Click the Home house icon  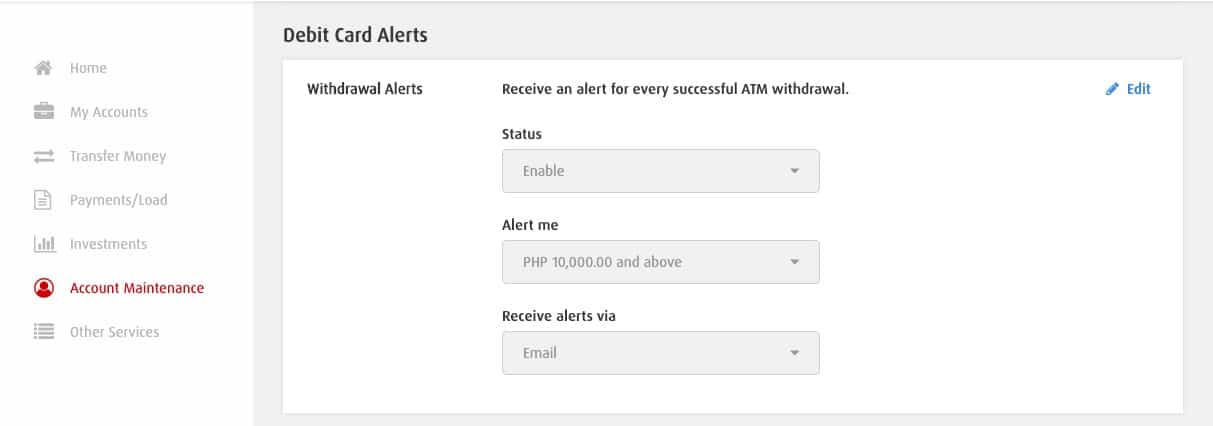[x=43, y=68]
